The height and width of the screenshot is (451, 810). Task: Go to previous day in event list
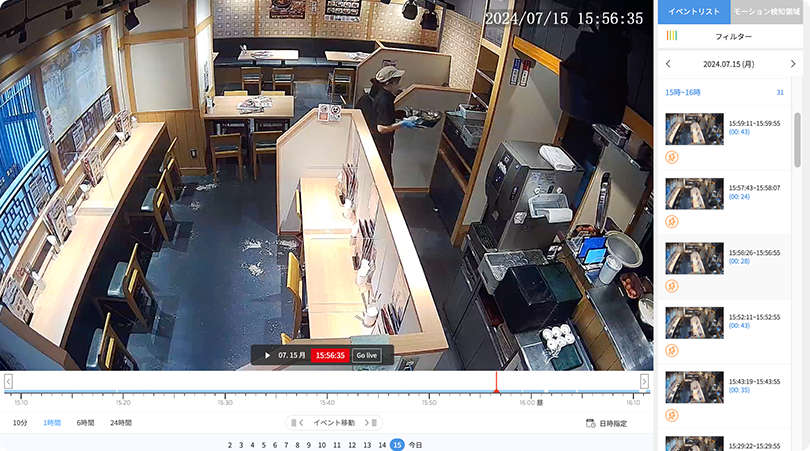pos(669,64)
